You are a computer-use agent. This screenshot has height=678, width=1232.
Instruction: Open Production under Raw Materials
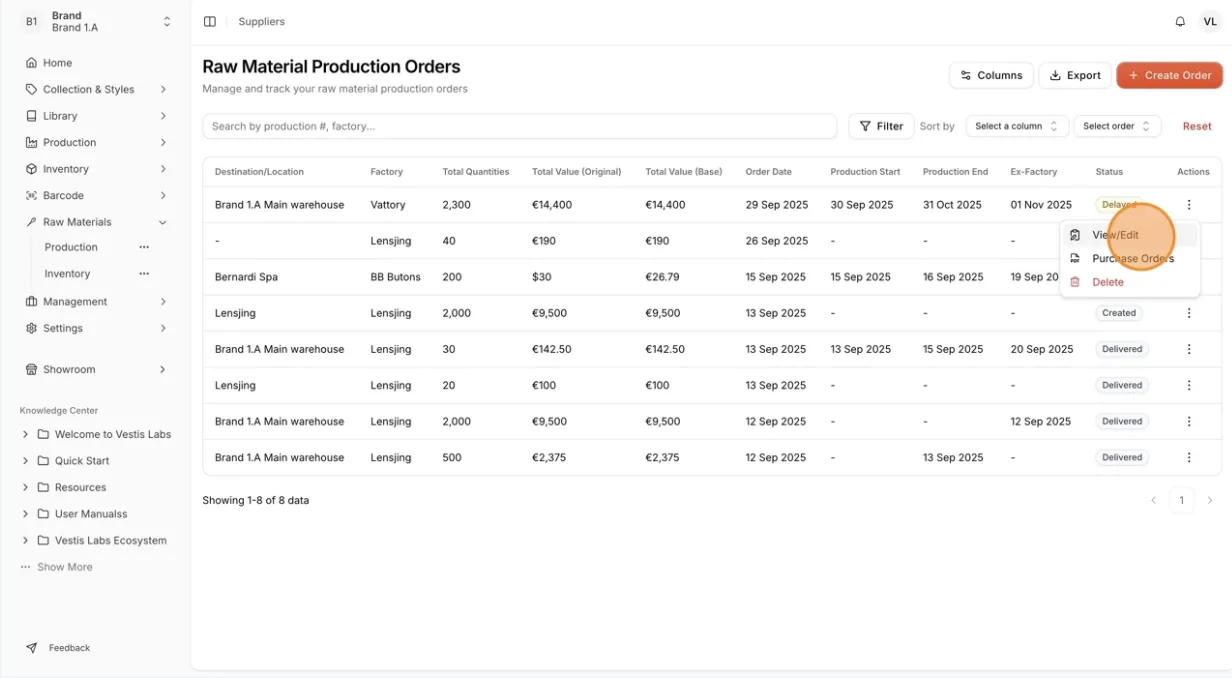[71, 247]
